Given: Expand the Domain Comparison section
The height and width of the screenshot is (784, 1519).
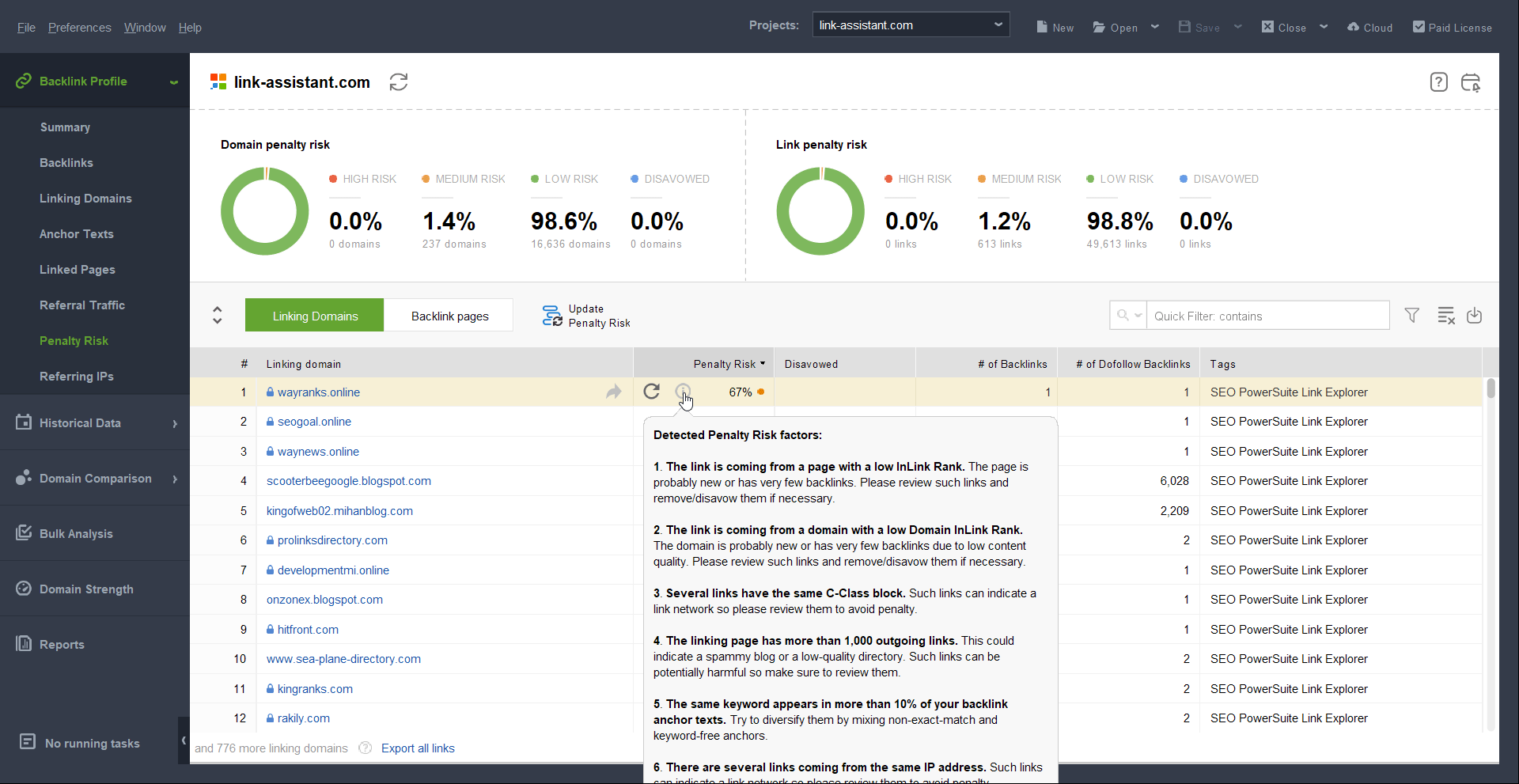Looking at the screenshot, I should pyautogui.click(x=95, y=479).
